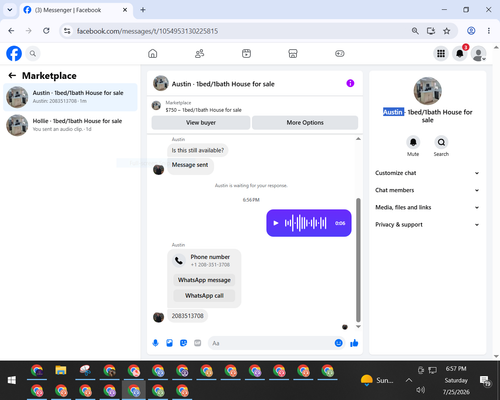Open the notifications bell with red badge
500x400 pixels.
tap(460, 53)
